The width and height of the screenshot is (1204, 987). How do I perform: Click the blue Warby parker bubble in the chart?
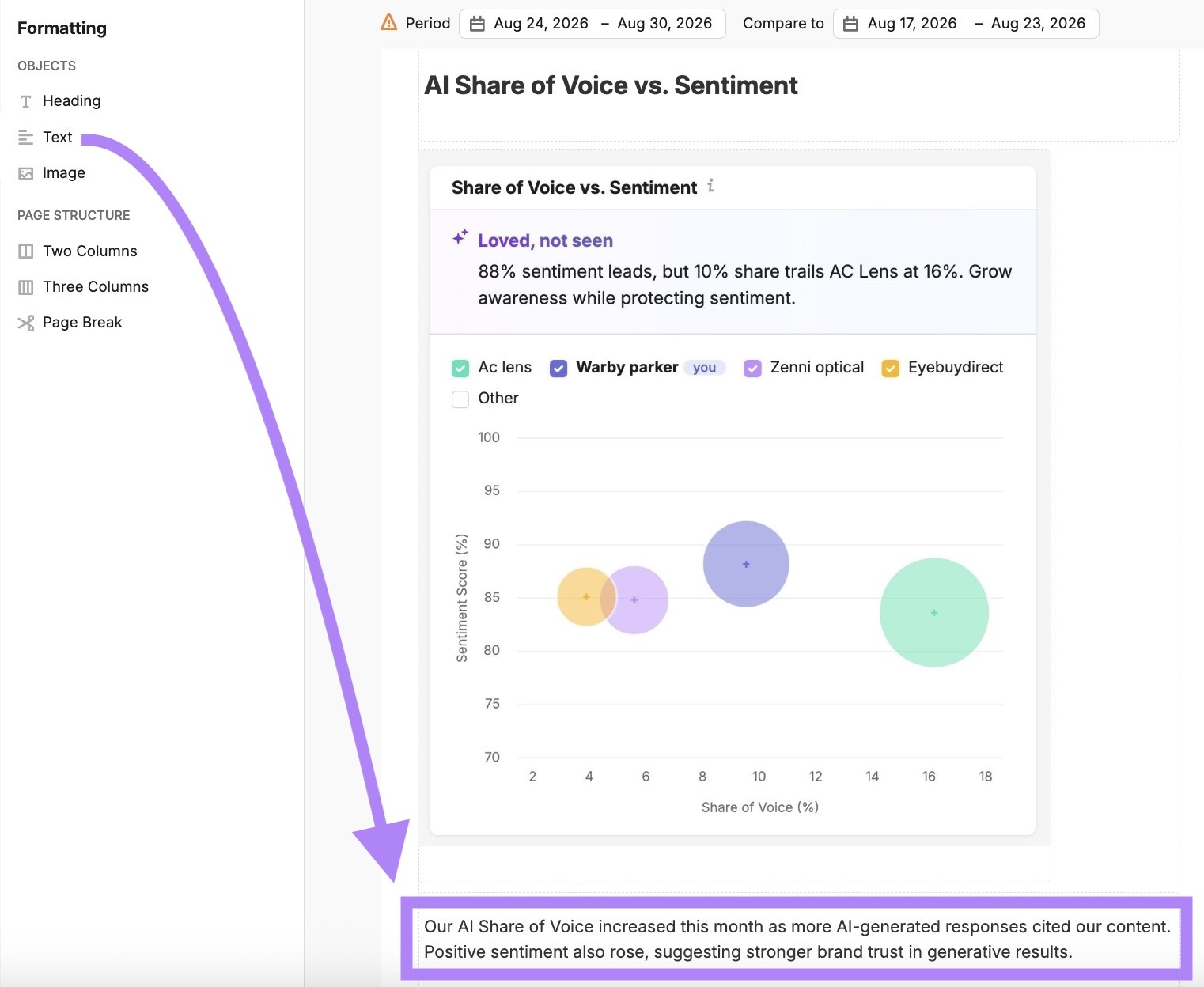pos(746,564)
